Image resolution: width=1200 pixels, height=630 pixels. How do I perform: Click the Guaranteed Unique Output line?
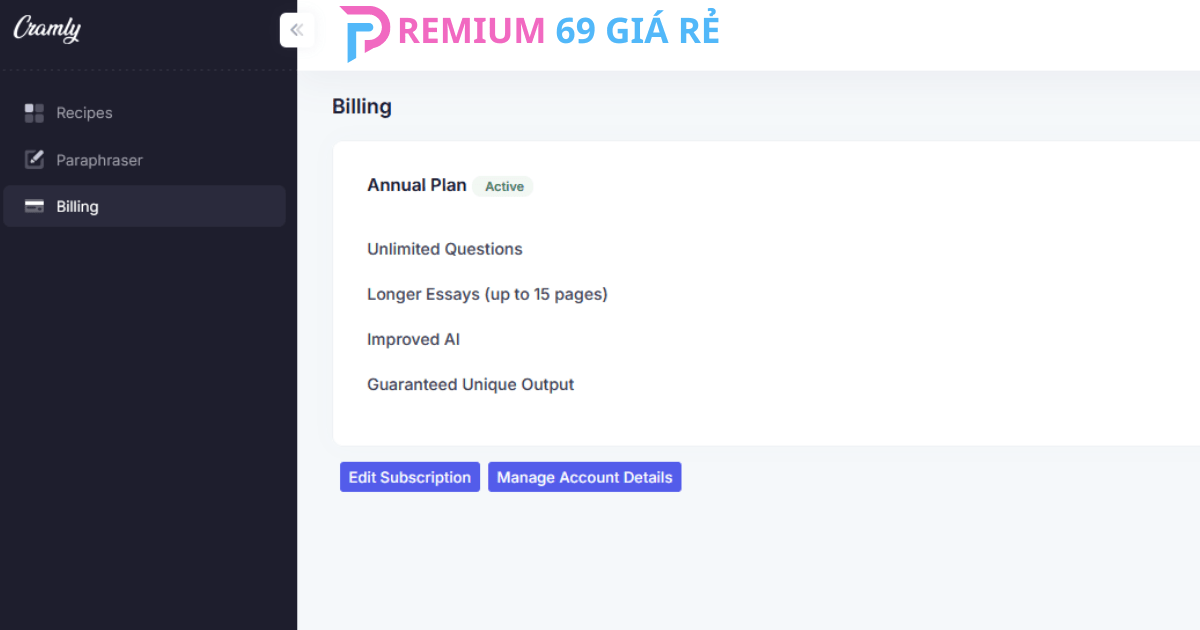(470, 384)
